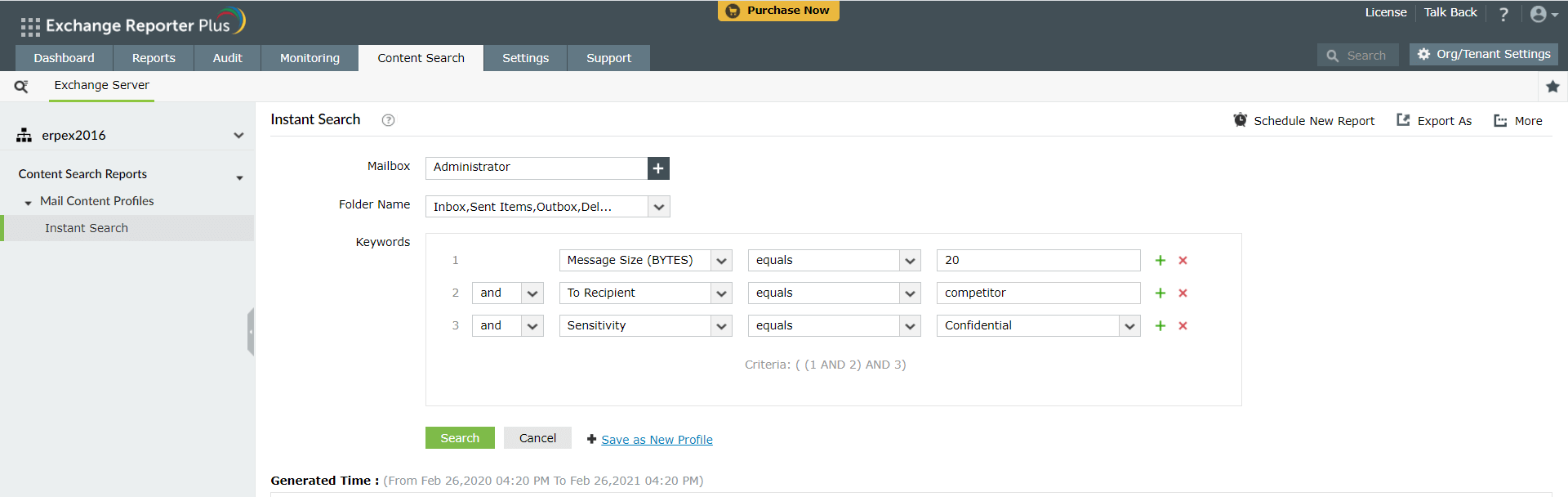Image resolution: width=1568 pixels, height=497 pixels.
Task: Click the Cancel button
Action: click(537, 438)
